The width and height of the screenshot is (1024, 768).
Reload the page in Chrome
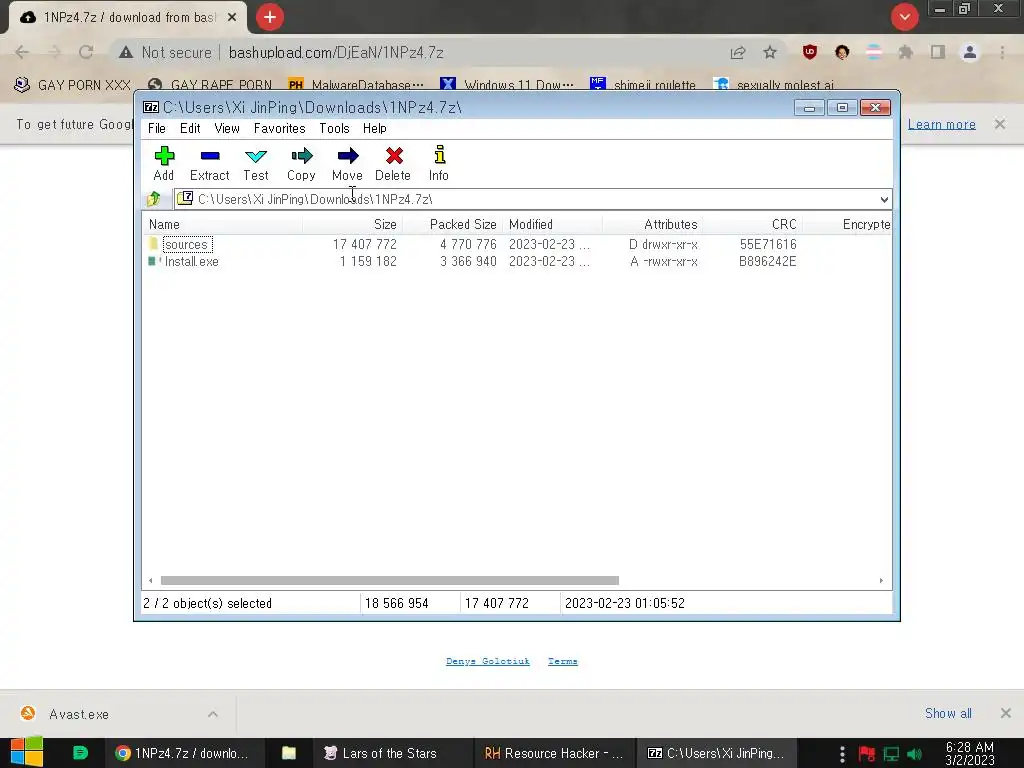(86, 52)
